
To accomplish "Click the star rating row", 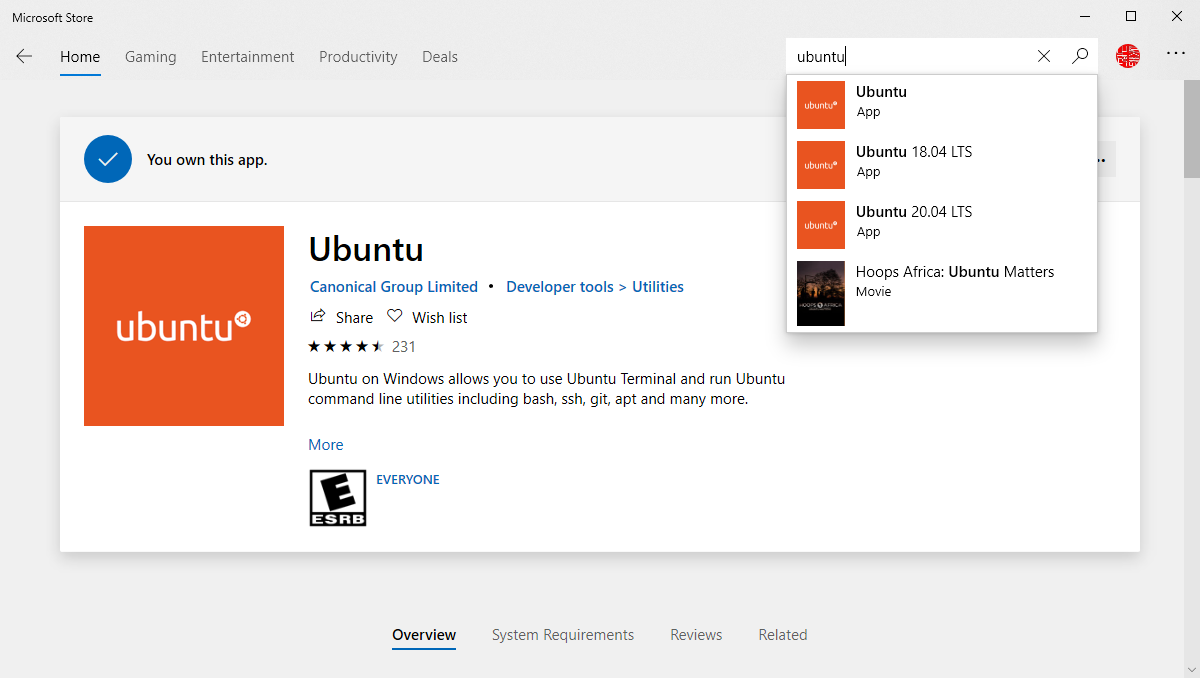I will tap(346, 347).
